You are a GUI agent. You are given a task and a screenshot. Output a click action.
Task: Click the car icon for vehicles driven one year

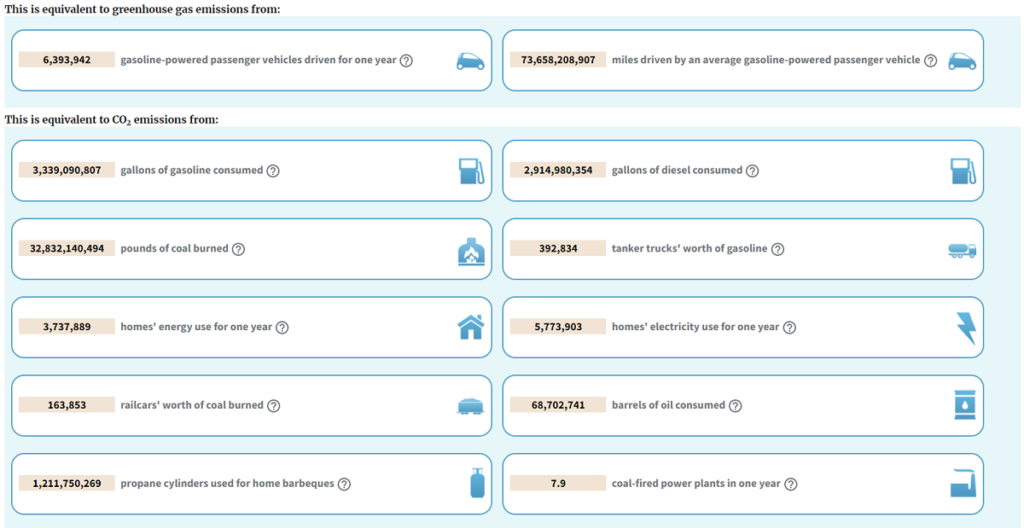pyautogui.click(x=470, y=61)
